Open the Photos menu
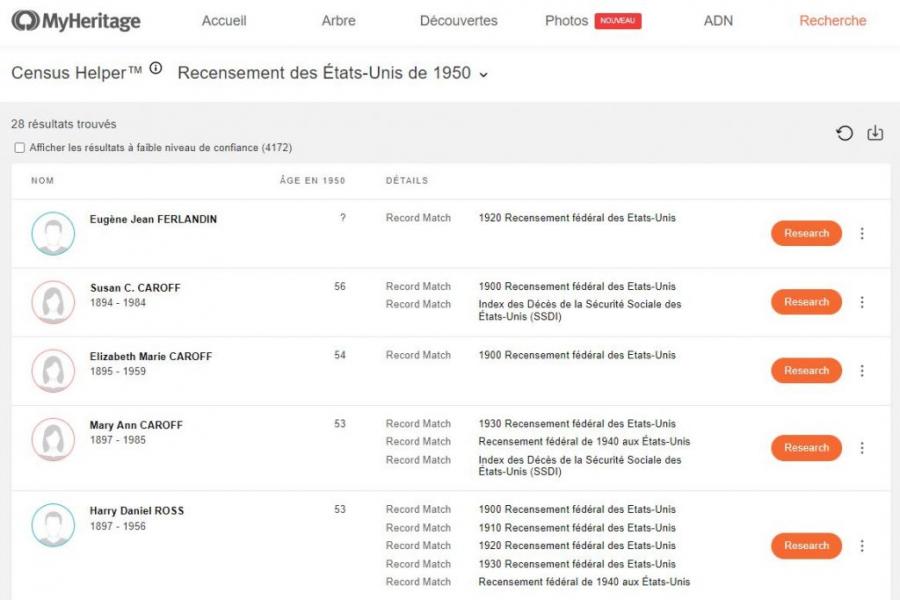 (x=567, y=21)
